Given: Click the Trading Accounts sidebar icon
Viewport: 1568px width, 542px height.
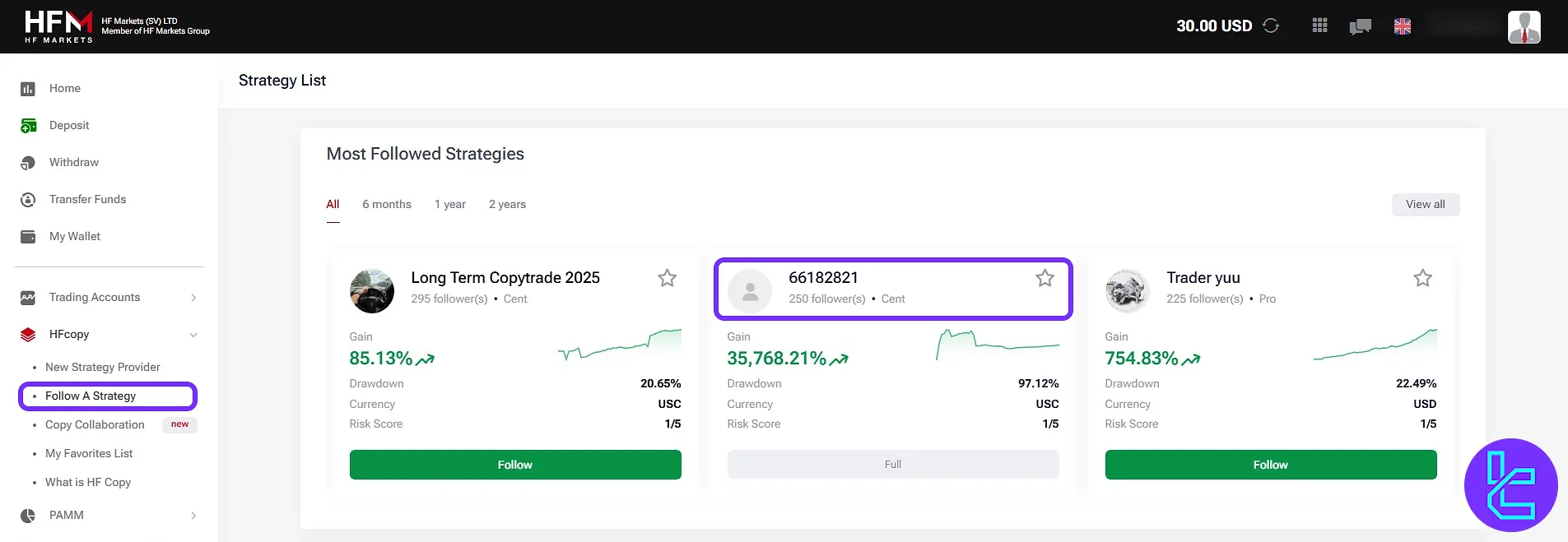Looking at the screenshot, I should 28,298.
